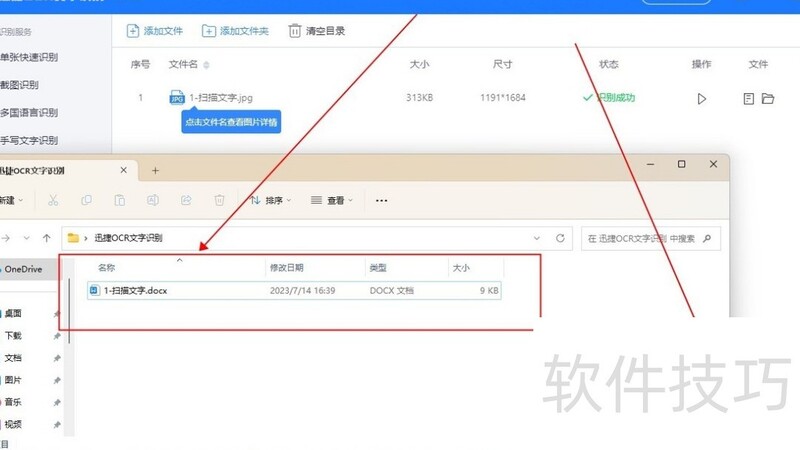This screenshot has height=450, width=800.
Task: Click the 2023/7/14 16:39 date cell
Action: point(303,290)
